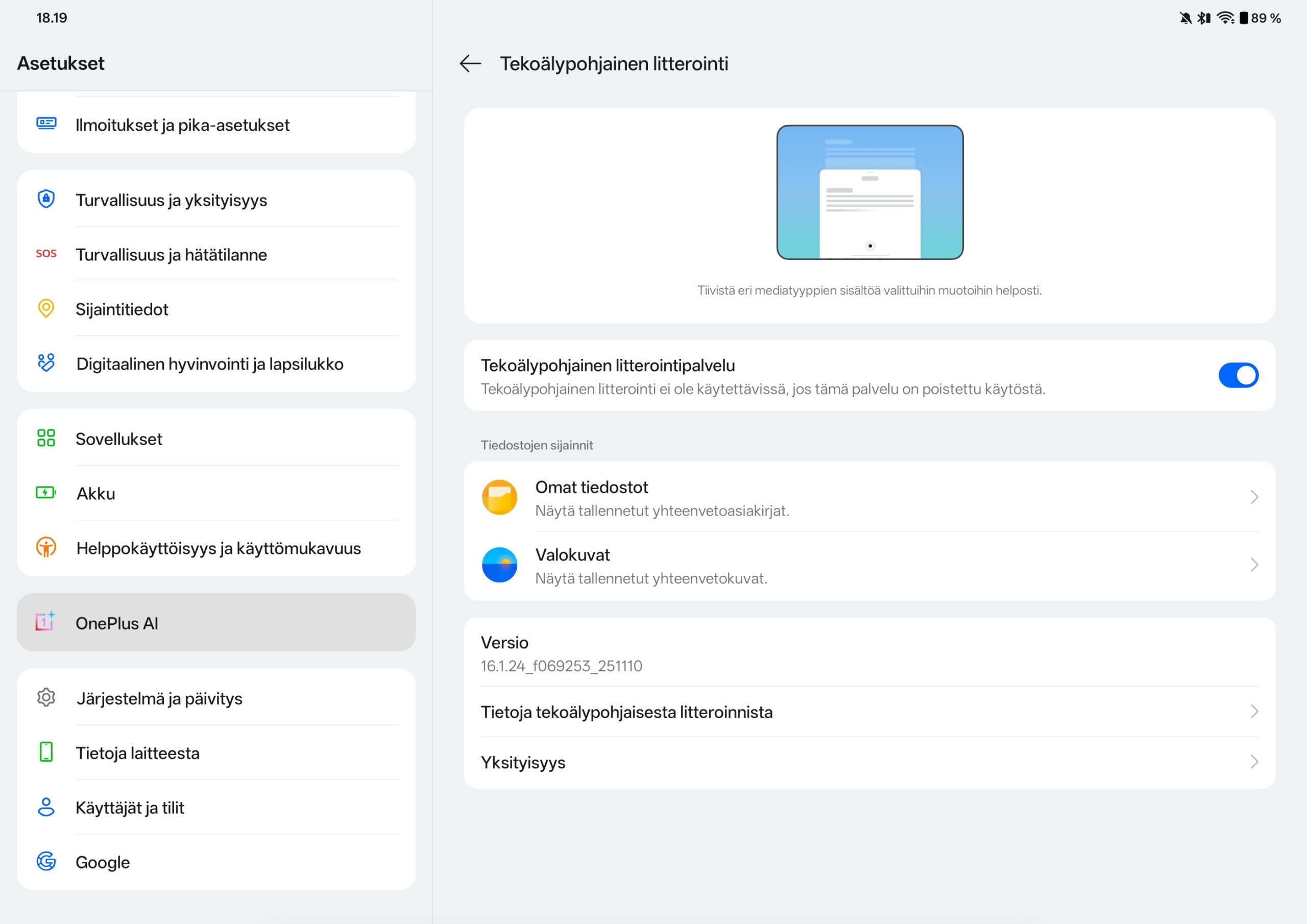Select OnePlus AI menu item

coord(216,623)
